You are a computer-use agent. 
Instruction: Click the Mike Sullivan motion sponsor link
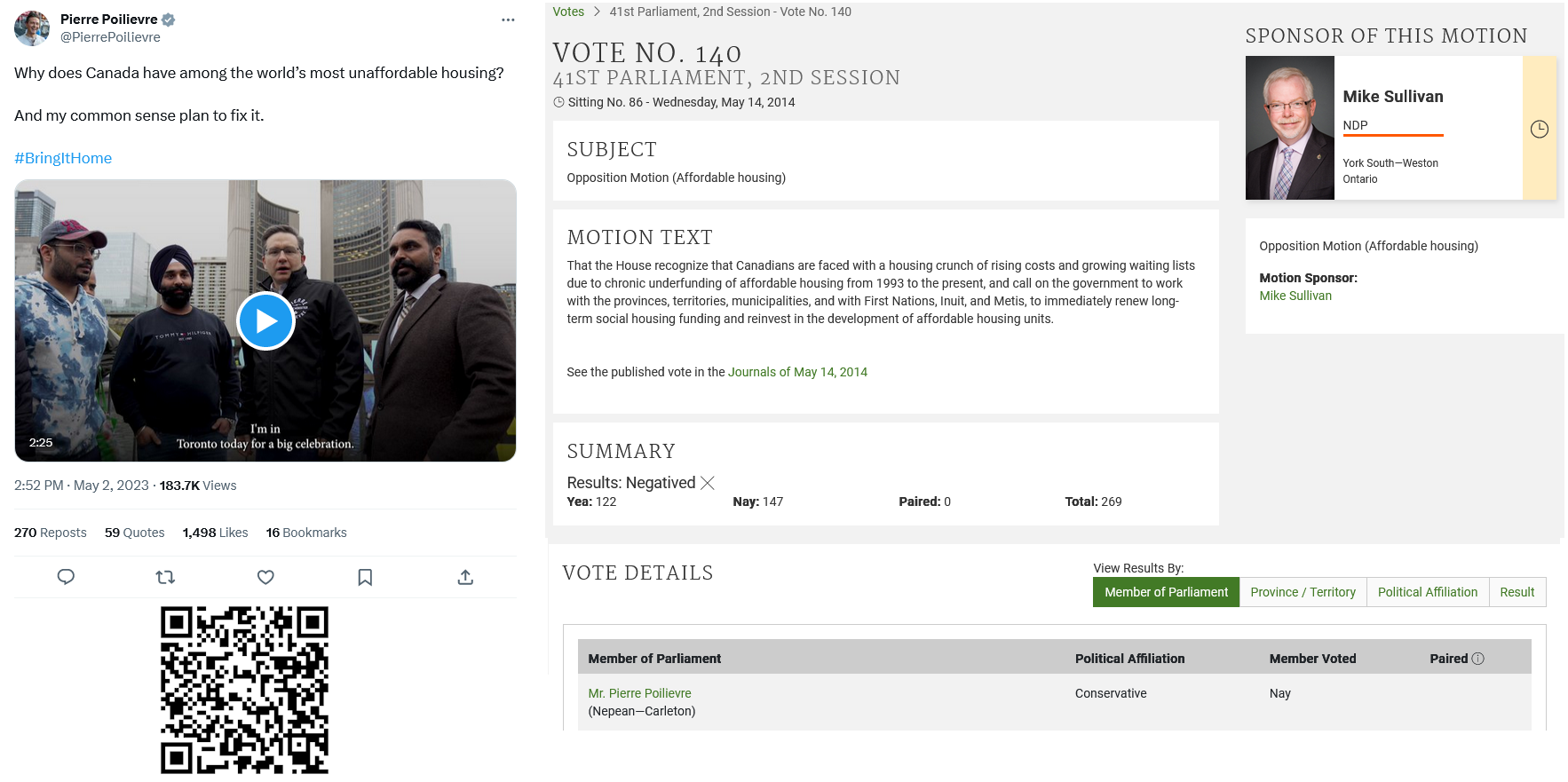pos(1295,296)
